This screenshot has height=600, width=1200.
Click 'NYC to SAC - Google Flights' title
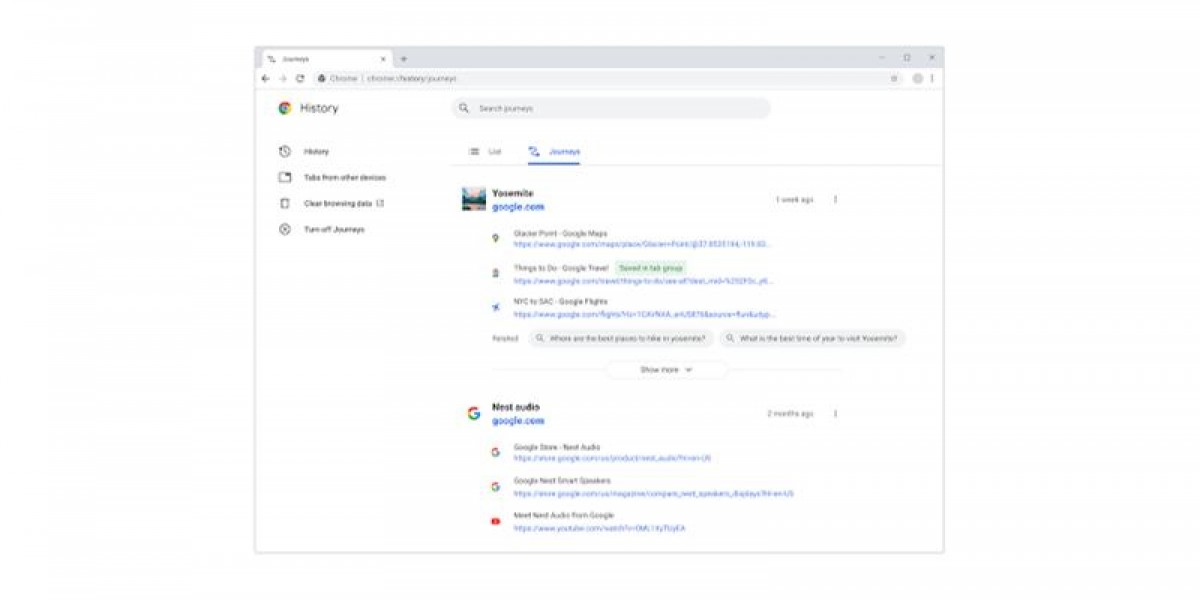click(560, 301)
